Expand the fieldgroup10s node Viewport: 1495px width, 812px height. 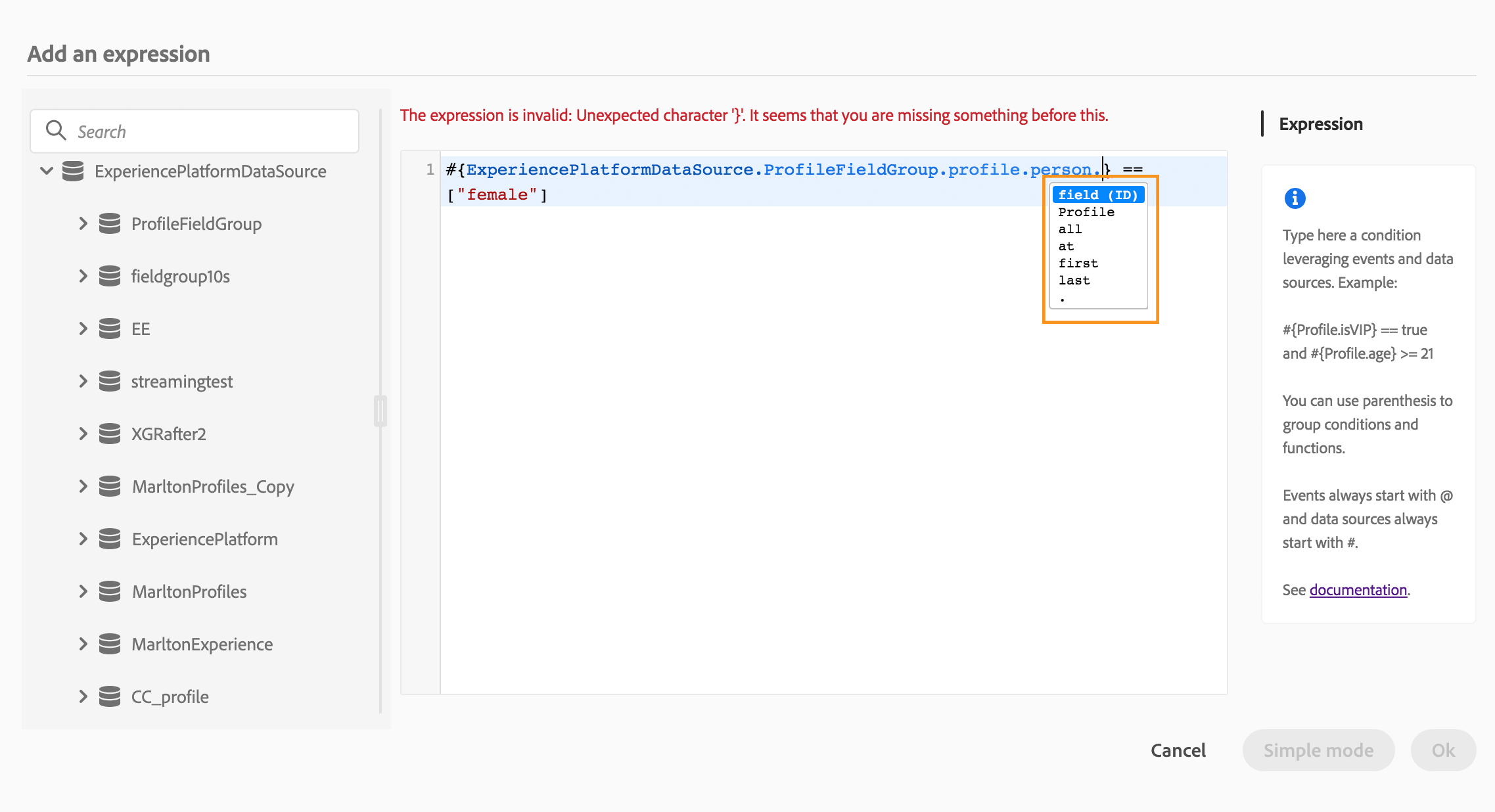83,277
